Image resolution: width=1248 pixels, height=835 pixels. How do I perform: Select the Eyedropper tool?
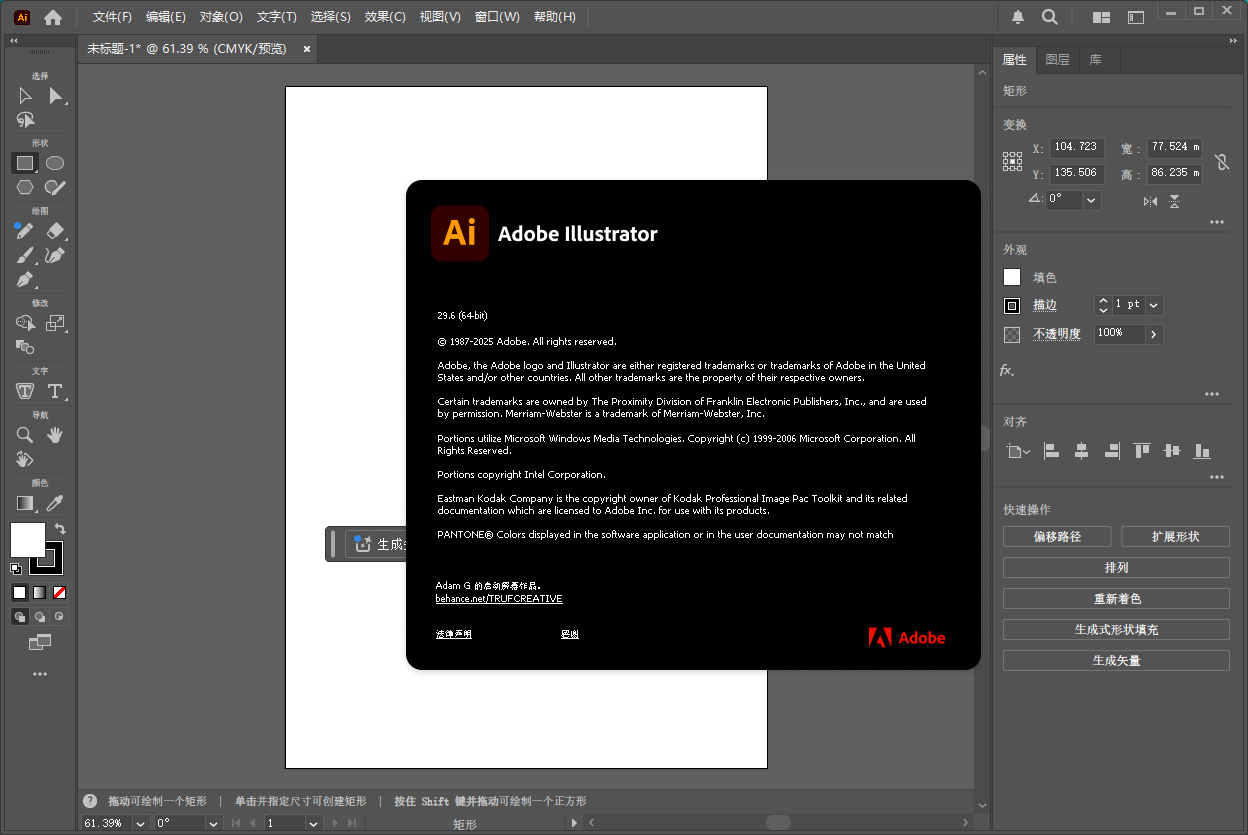(56, 503)
